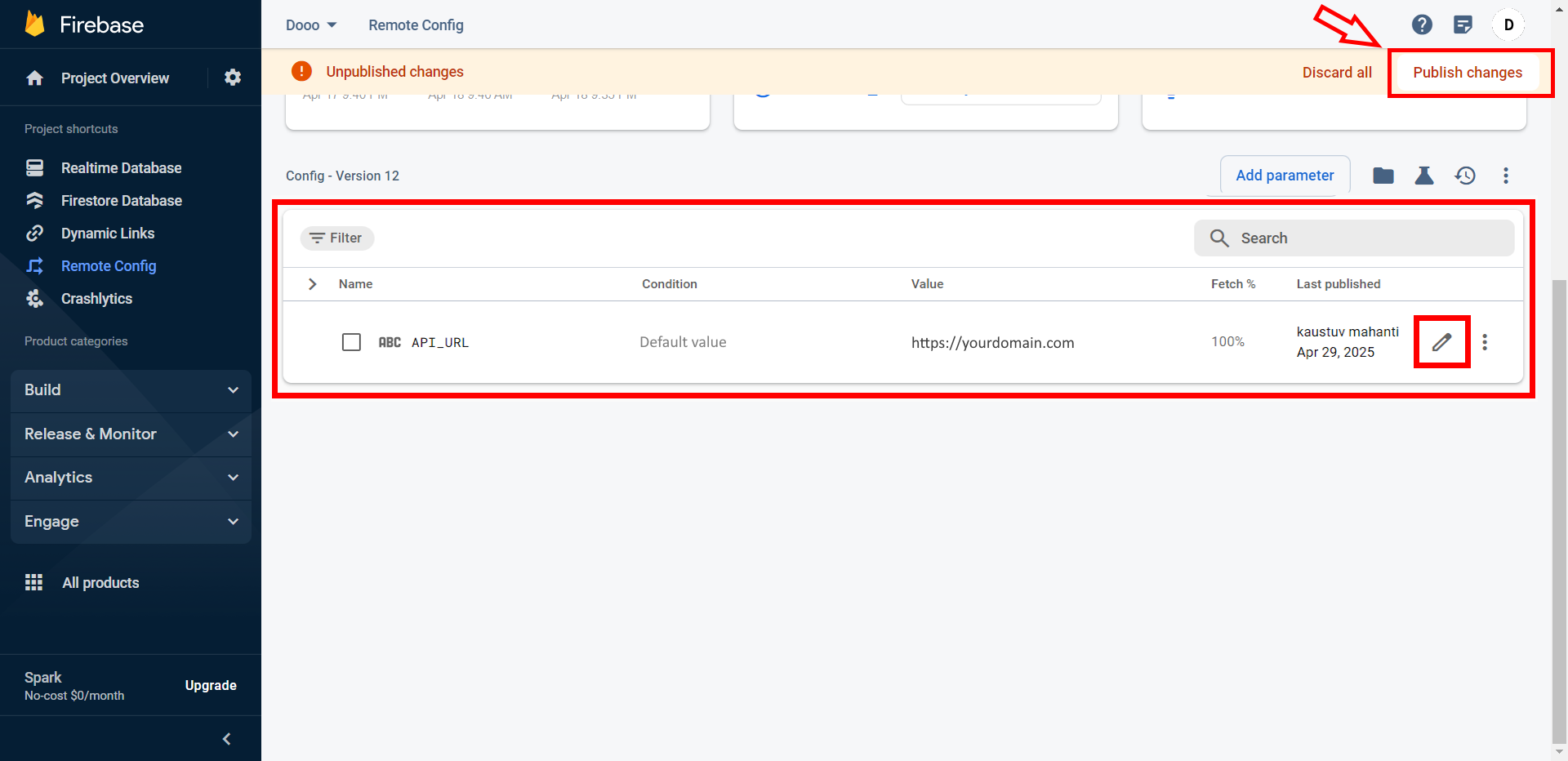Screen dimensions: 1568x761
Task: Open the Filter chip
Action: (337, 238)
